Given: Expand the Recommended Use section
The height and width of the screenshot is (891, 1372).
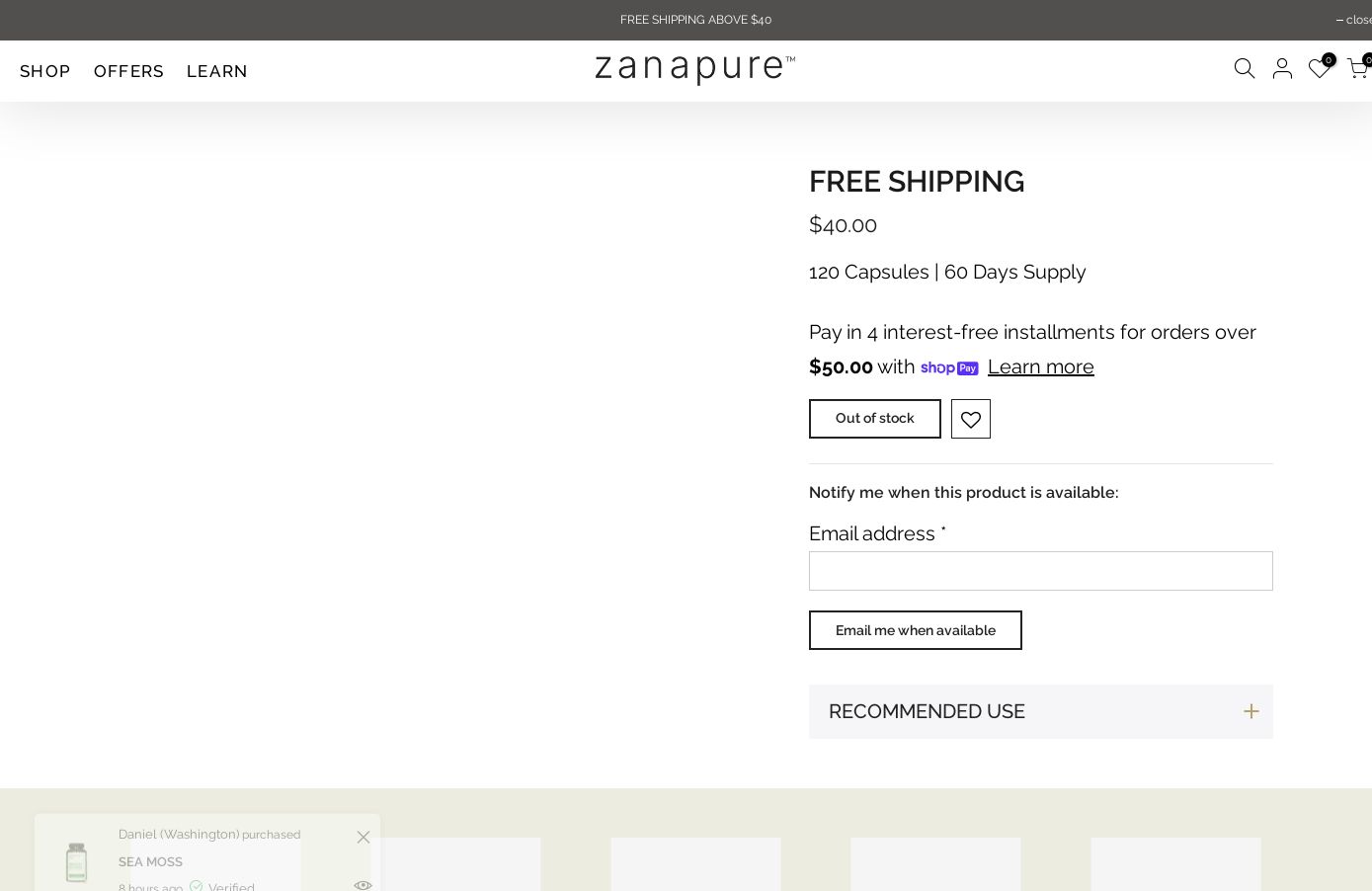Looking at the screenshot, I should (927, 711).
